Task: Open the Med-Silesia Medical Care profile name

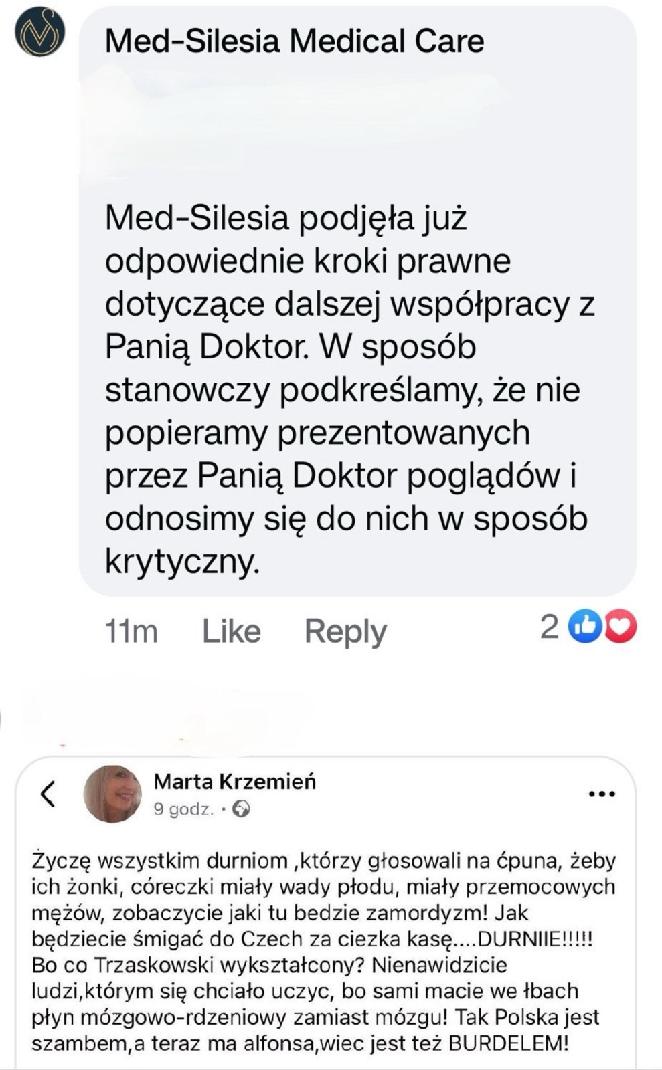Action: coord(294,41)
